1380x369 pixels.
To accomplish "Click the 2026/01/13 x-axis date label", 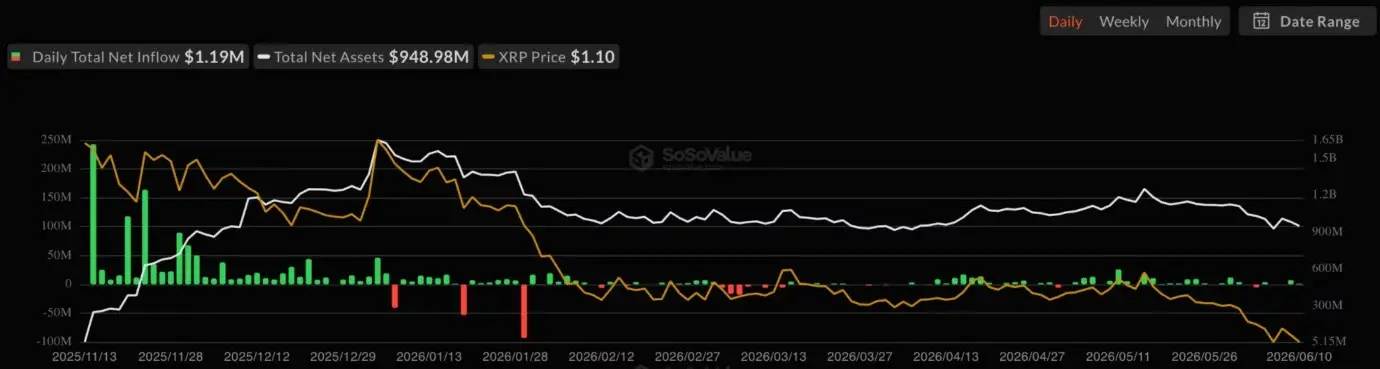I will click(429, 356).
